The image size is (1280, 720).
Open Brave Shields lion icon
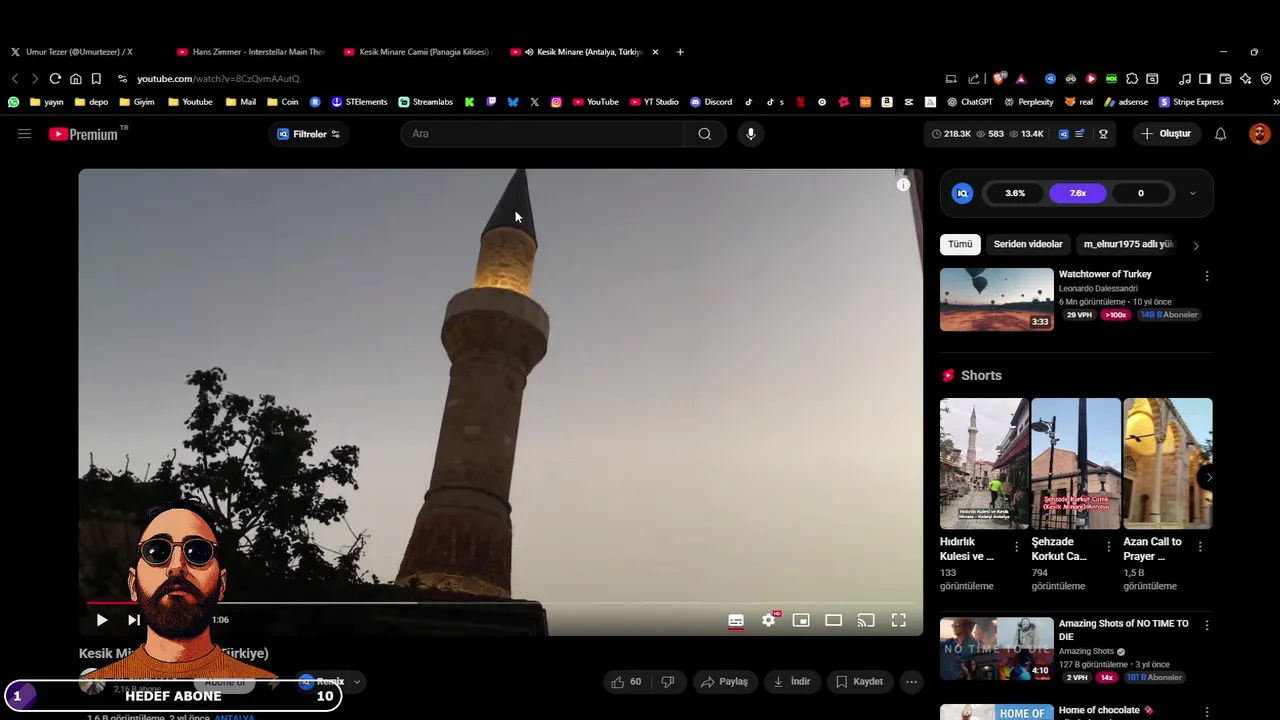(998, 79)
